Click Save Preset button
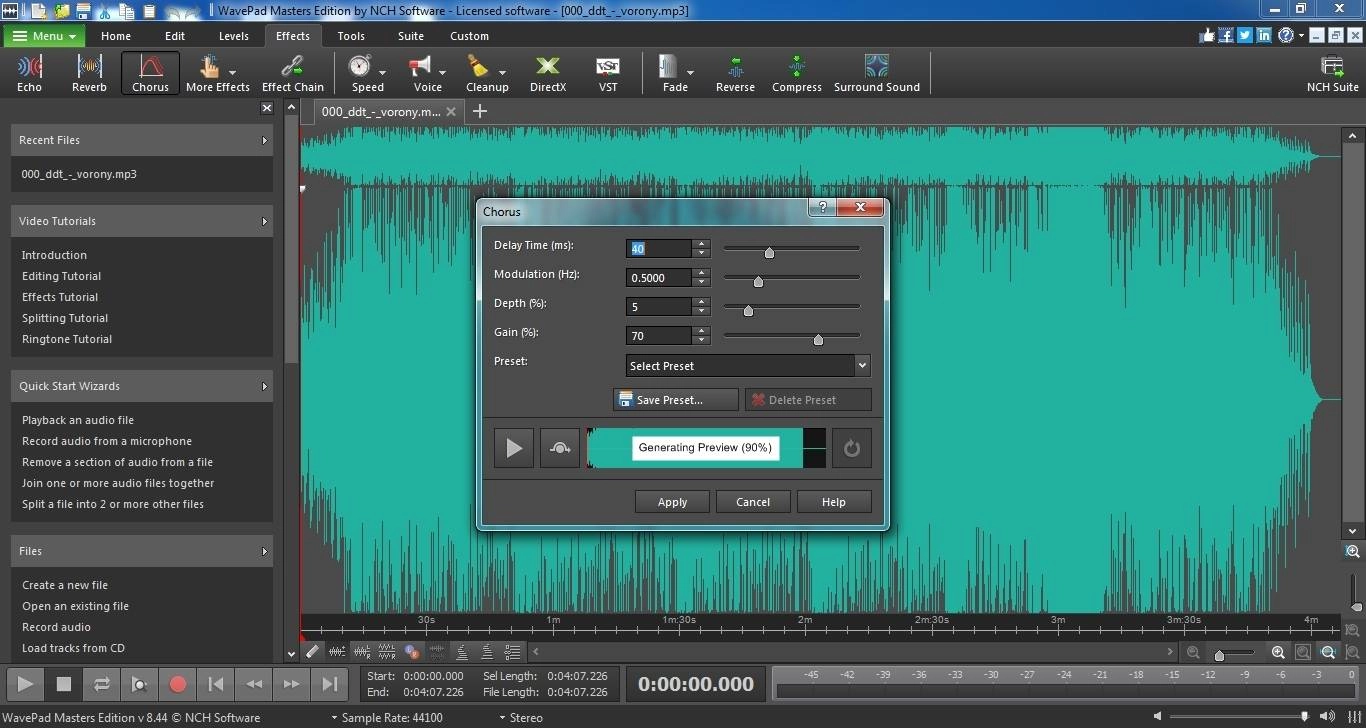The height and width of the screenshot is (728, 1366). click(x=675, y=400)
